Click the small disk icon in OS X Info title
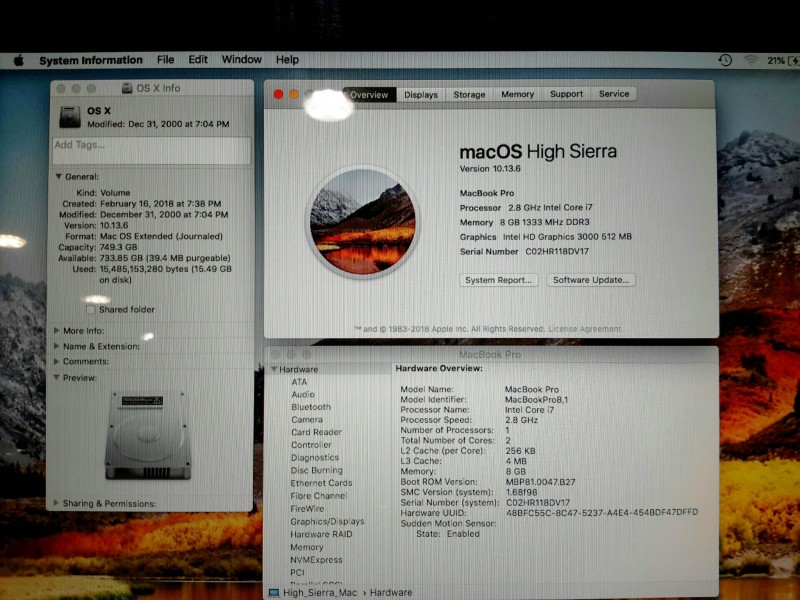This screenshot has height=600, width=800. (127, 88)
